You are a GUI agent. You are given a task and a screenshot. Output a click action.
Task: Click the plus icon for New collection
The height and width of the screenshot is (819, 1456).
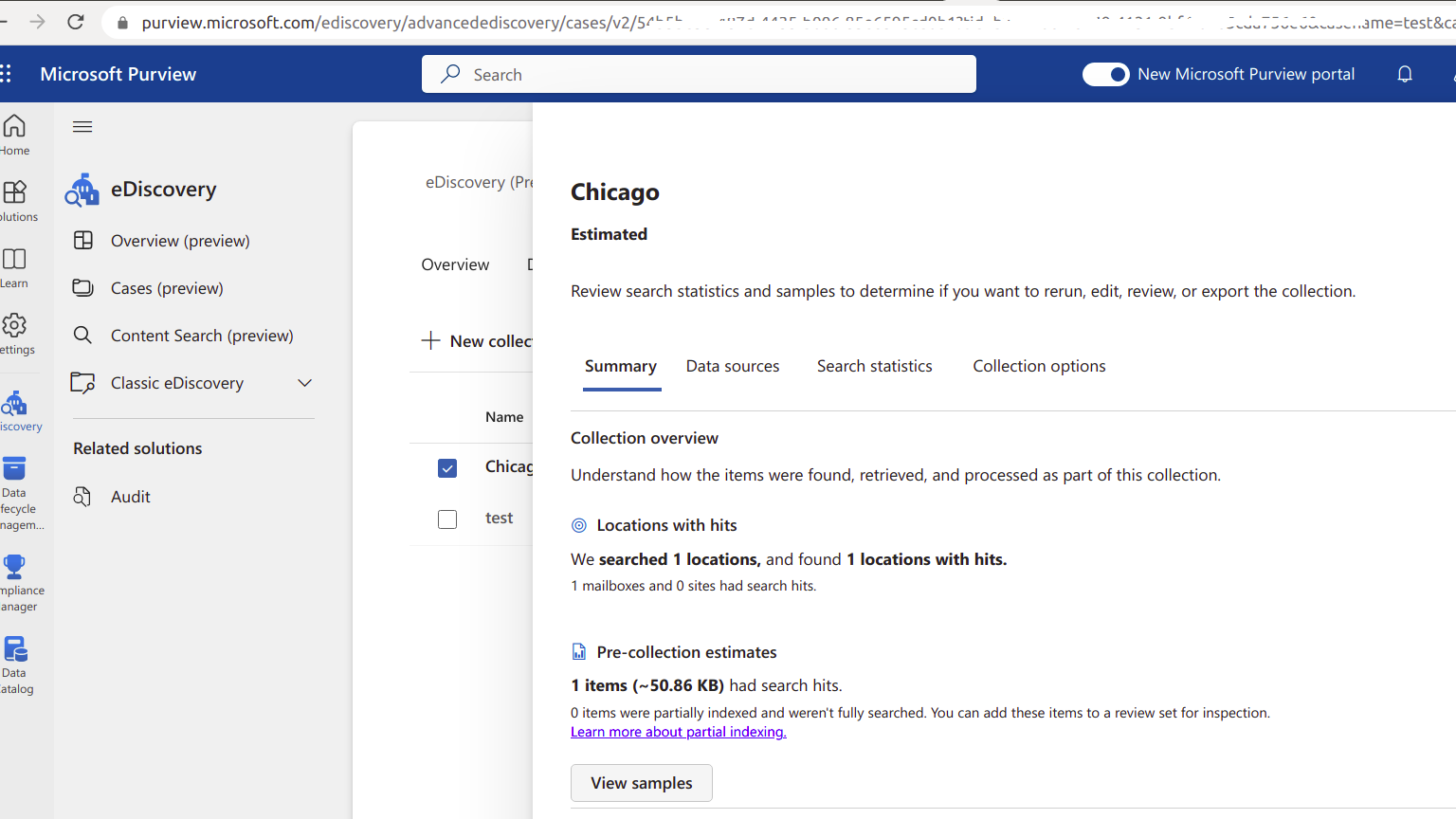(430, 340)
